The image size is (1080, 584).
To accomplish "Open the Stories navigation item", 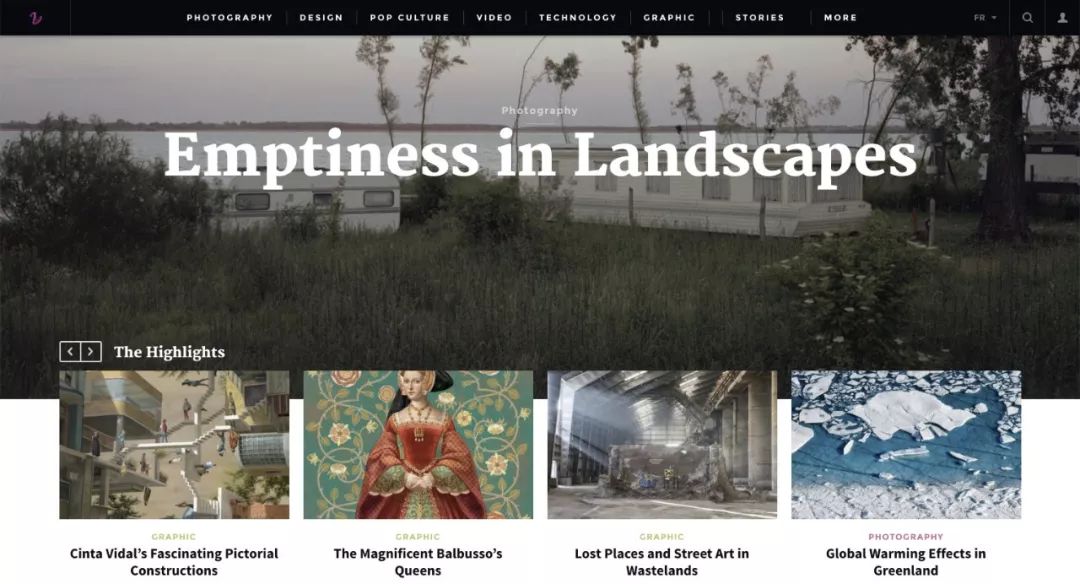I will [x=759, y=18].
